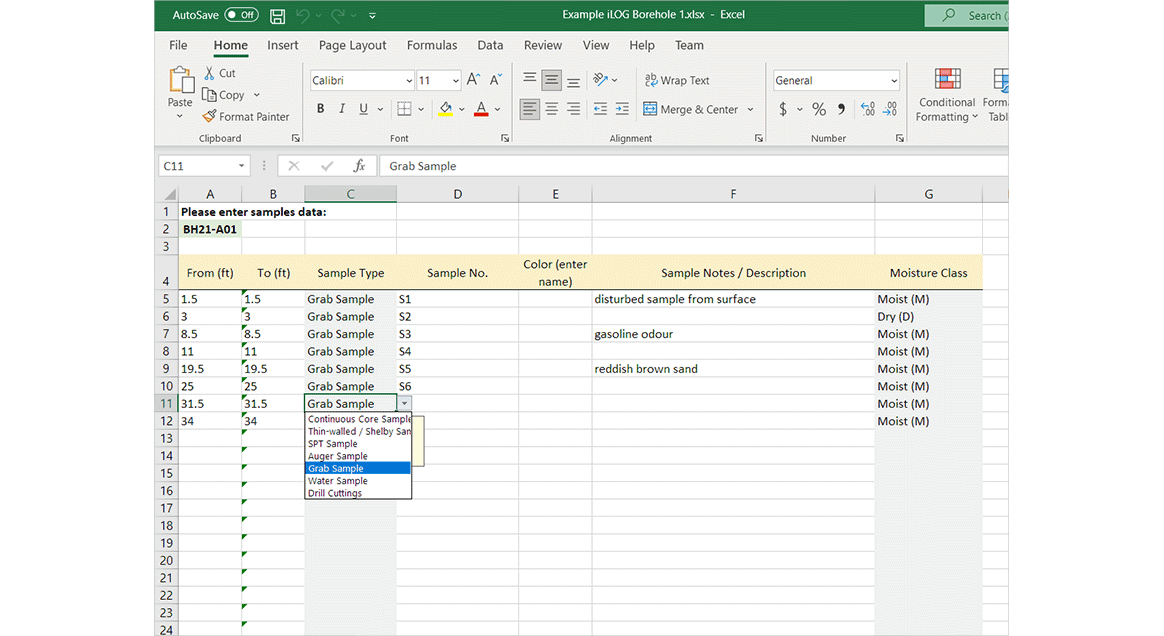Toggle Middle Align
This screenshot has height=636, width=1164.
click(x=552, y=79)
